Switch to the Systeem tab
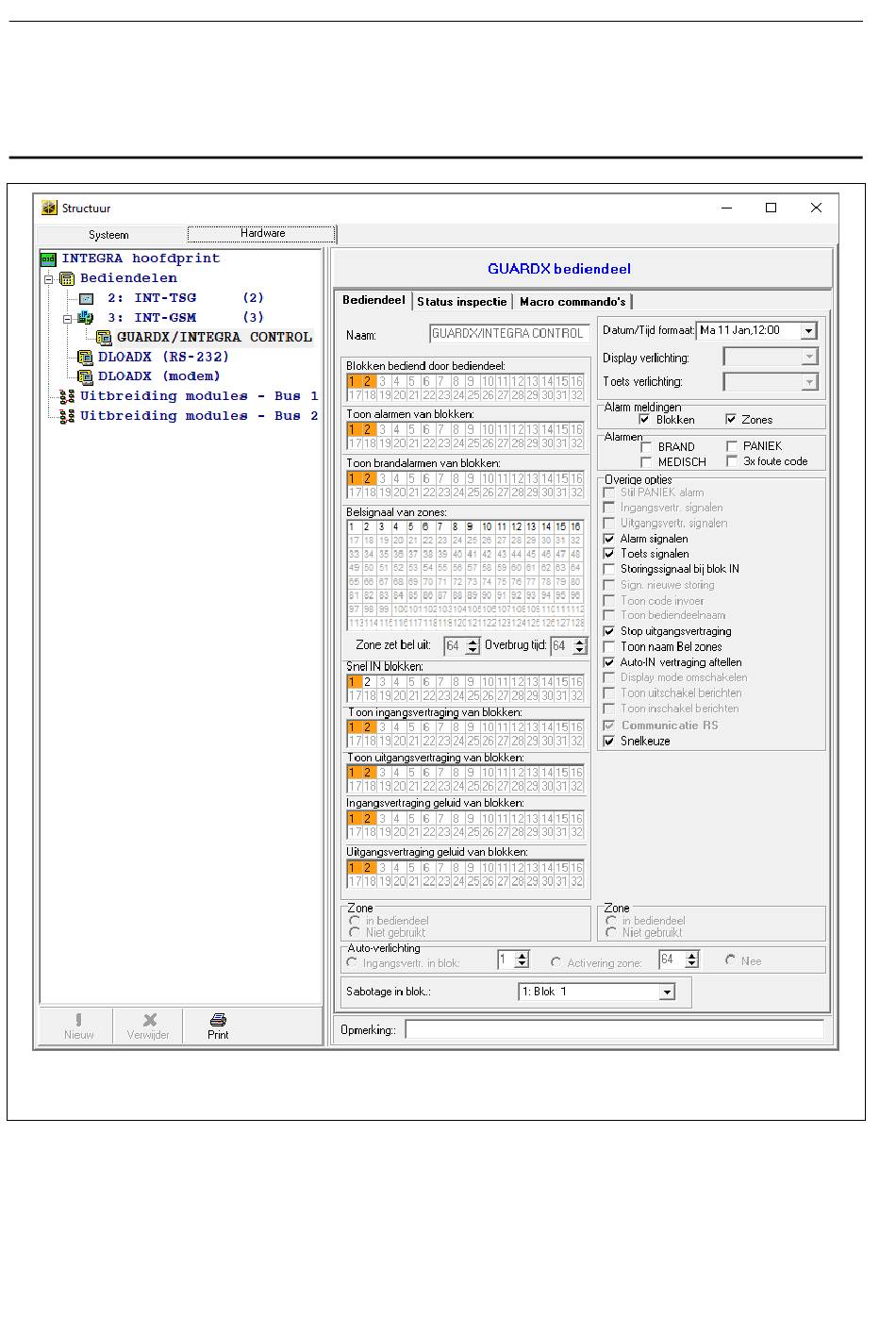This screenshot has width=896, height=1318. (109, 235)
